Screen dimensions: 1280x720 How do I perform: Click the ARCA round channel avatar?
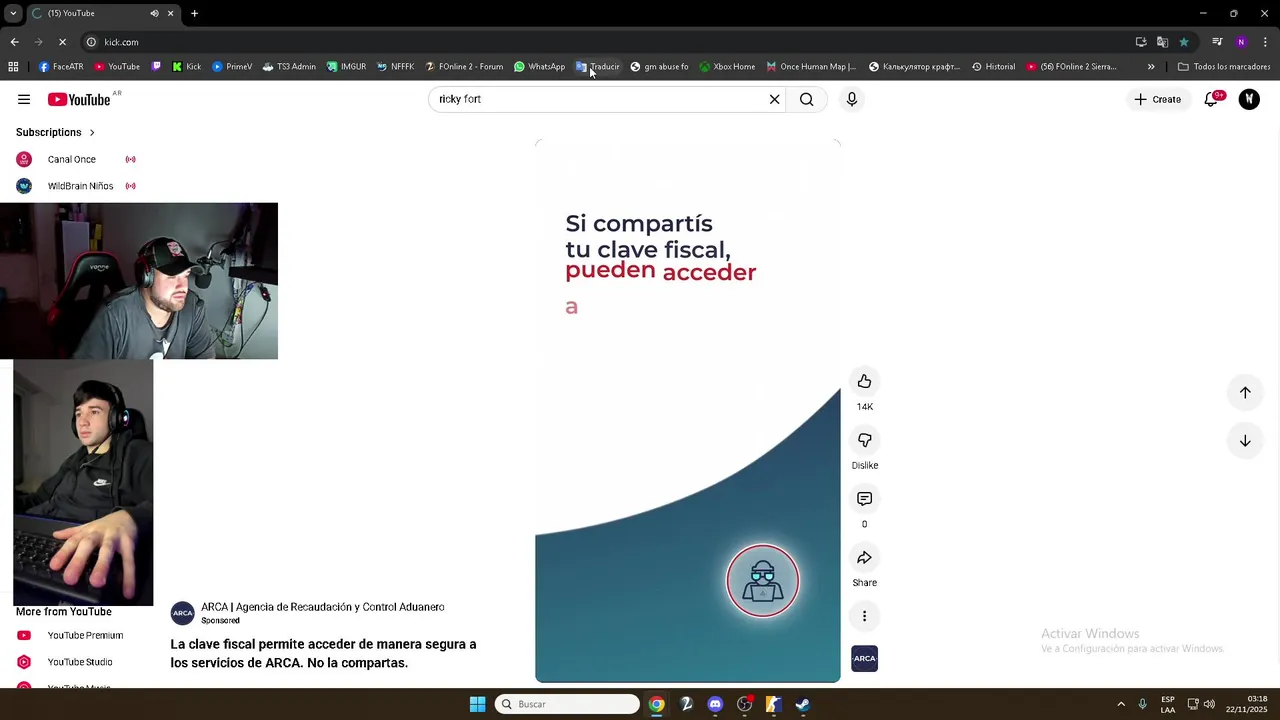182,614
